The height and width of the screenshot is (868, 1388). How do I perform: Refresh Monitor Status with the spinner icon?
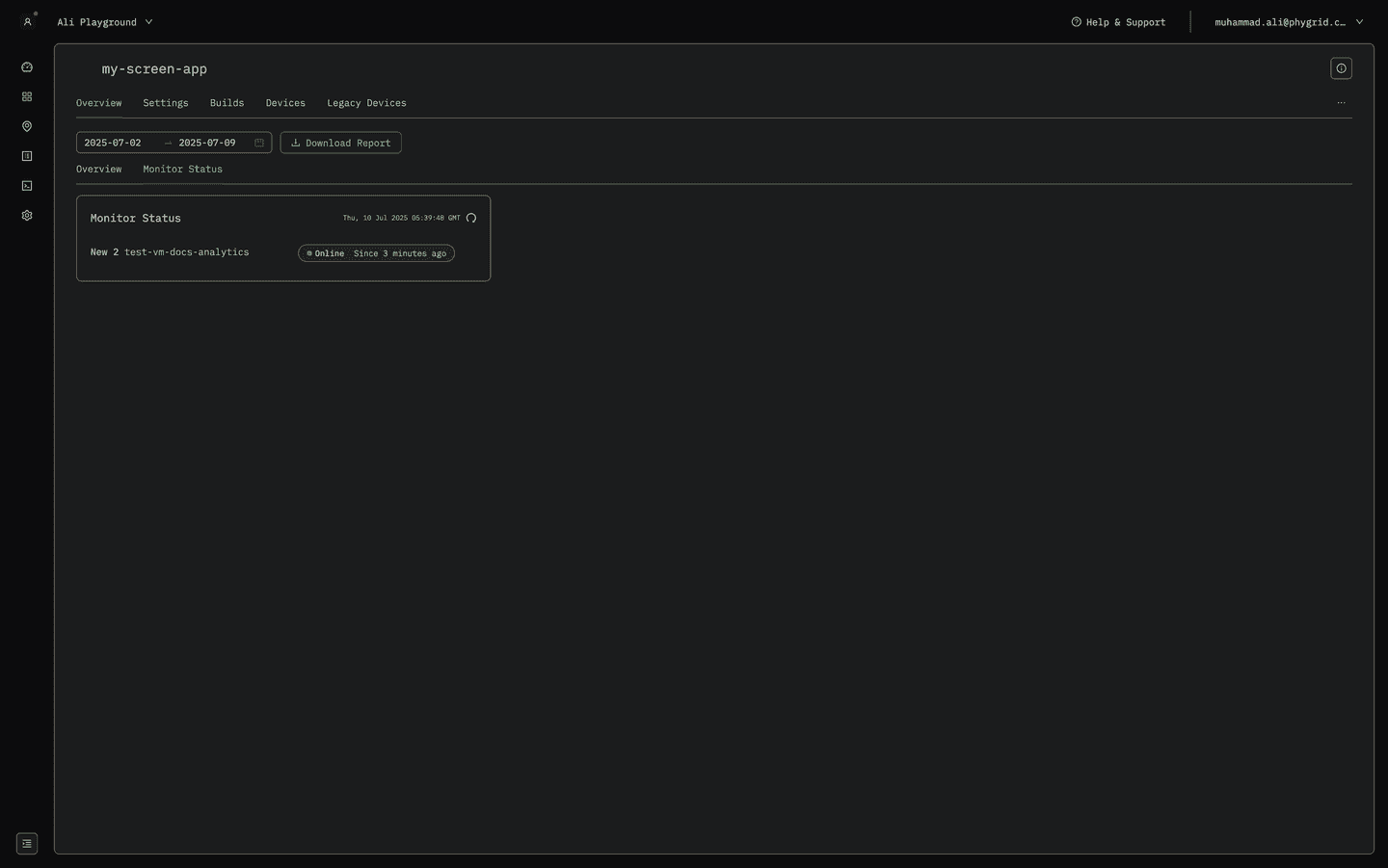(470, 218)
